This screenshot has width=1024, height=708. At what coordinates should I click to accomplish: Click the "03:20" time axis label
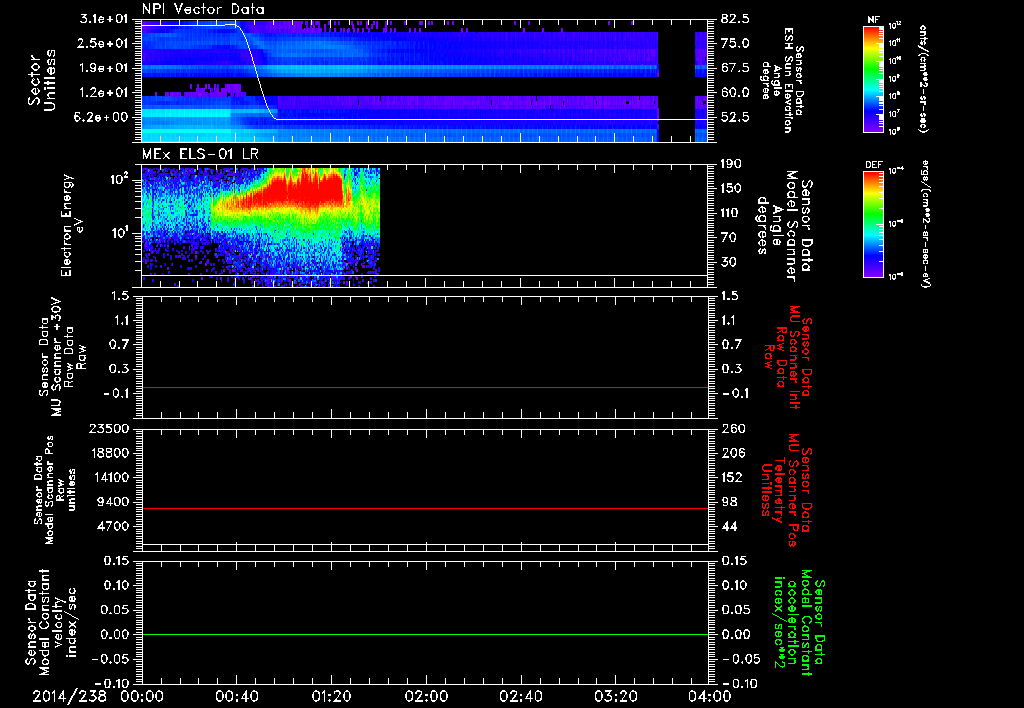pos(615,696)
